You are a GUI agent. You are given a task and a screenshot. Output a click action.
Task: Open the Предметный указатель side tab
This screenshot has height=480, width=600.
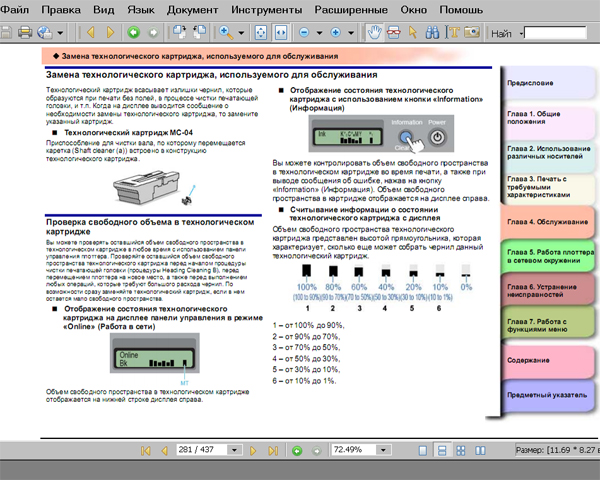[x=548, y=395]
